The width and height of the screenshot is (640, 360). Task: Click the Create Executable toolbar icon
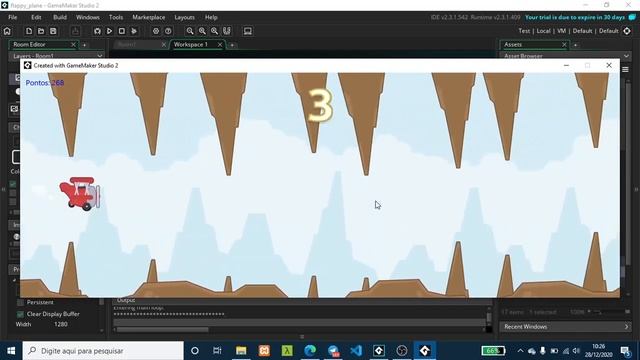click(75, 31)
